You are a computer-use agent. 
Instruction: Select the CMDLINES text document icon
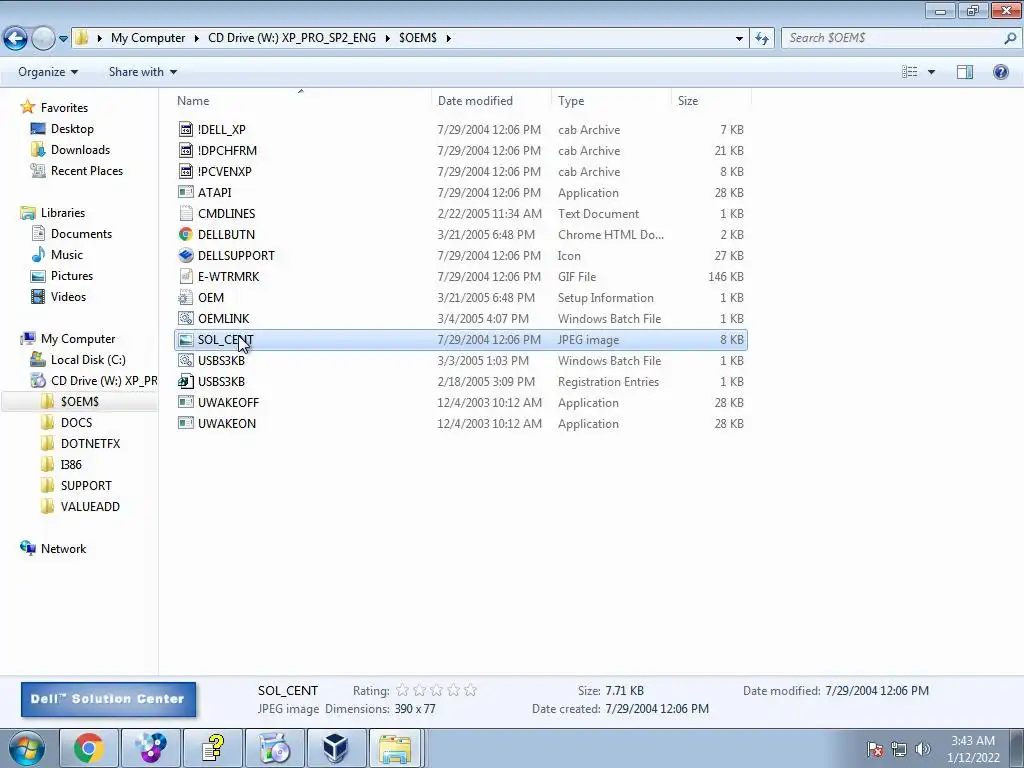pos(186,214)
